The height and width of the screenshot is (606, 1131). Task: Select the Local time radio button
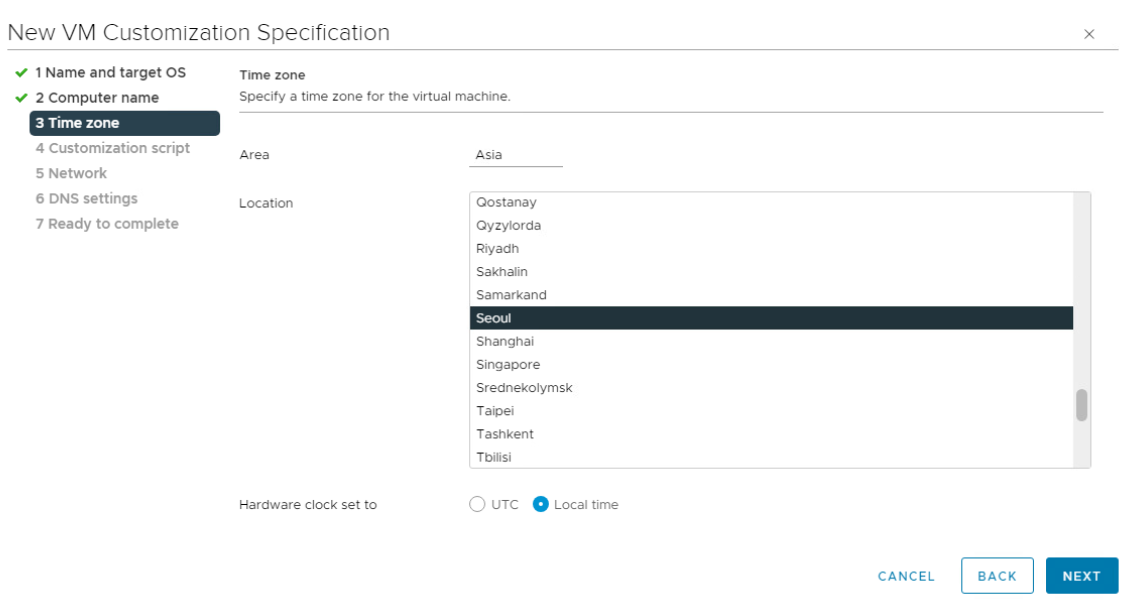[x=541, y=505]
